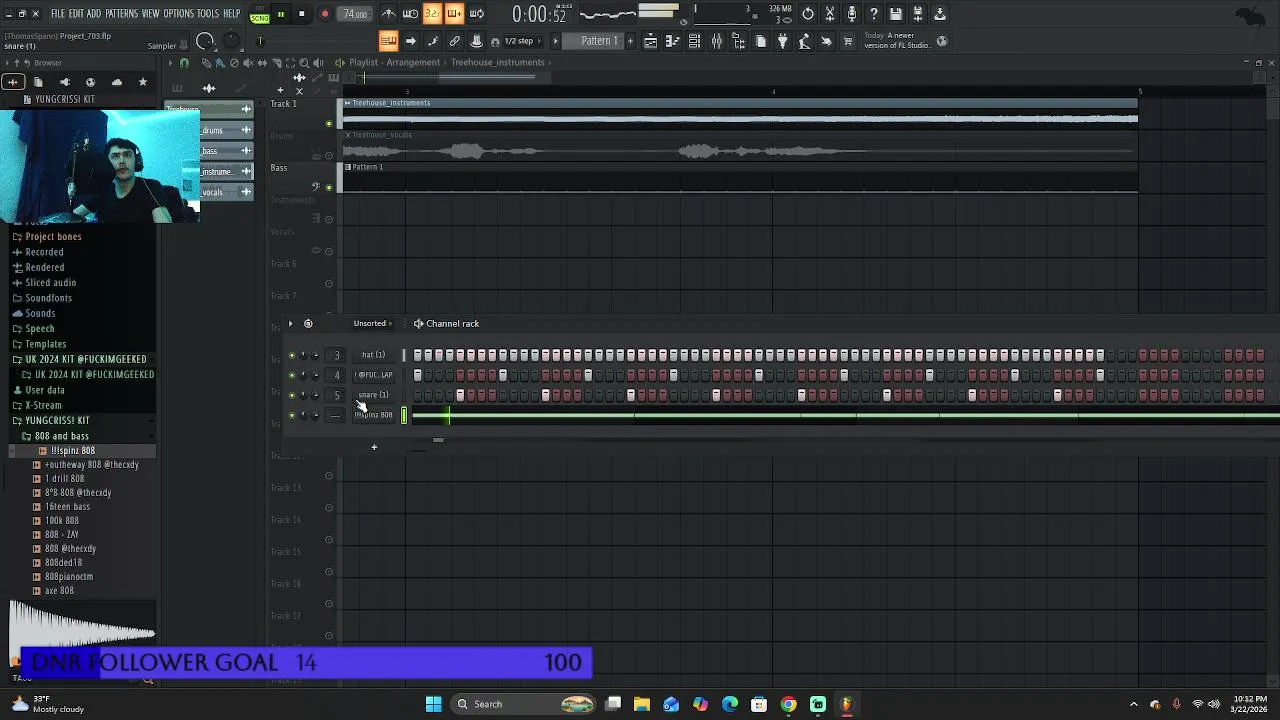
Task: Open the HELP menu
Action: pyautogui.click(x=232, y=14)
